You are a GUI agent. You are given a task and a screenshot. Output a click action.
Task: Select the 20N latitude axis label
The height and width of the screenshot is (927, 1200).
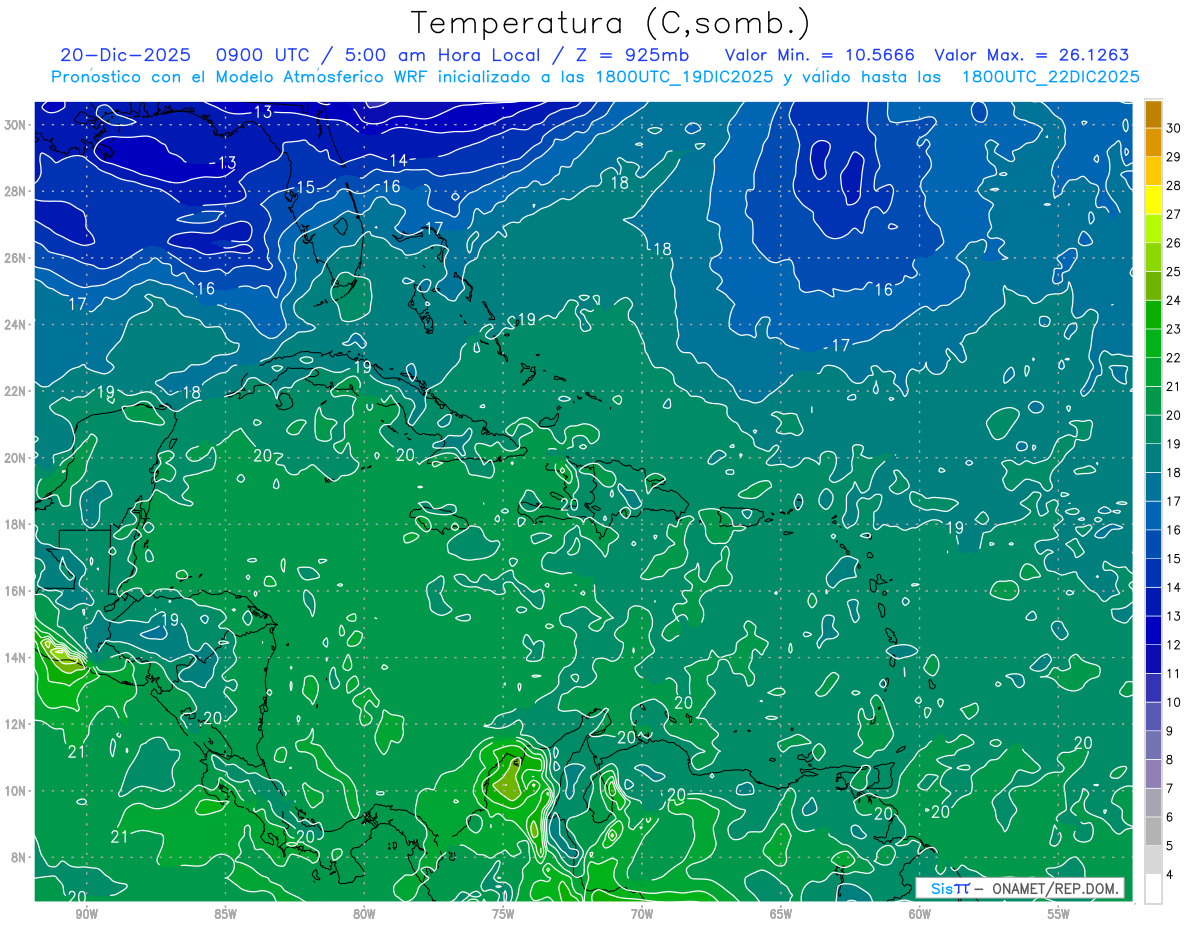pos(15,458)
